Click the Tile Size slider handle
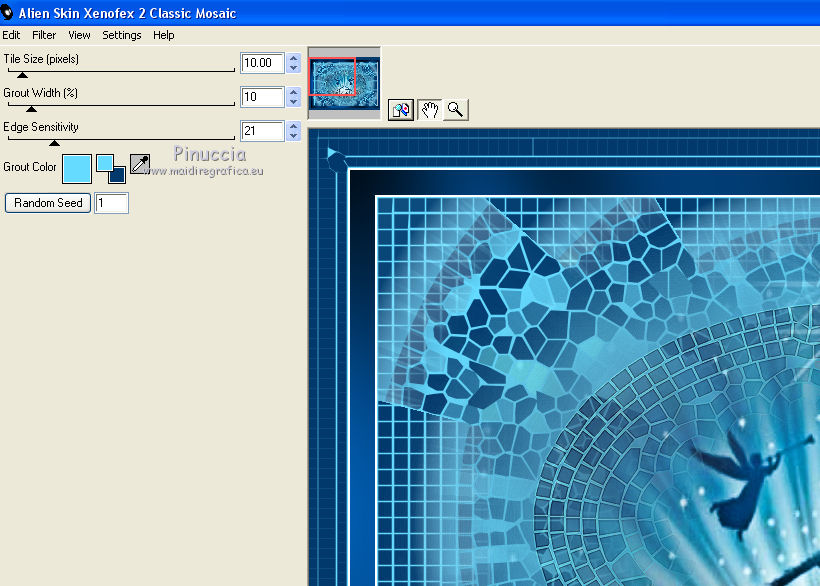Viewport: 820px width, 586px height. click(x=22, y=75)
